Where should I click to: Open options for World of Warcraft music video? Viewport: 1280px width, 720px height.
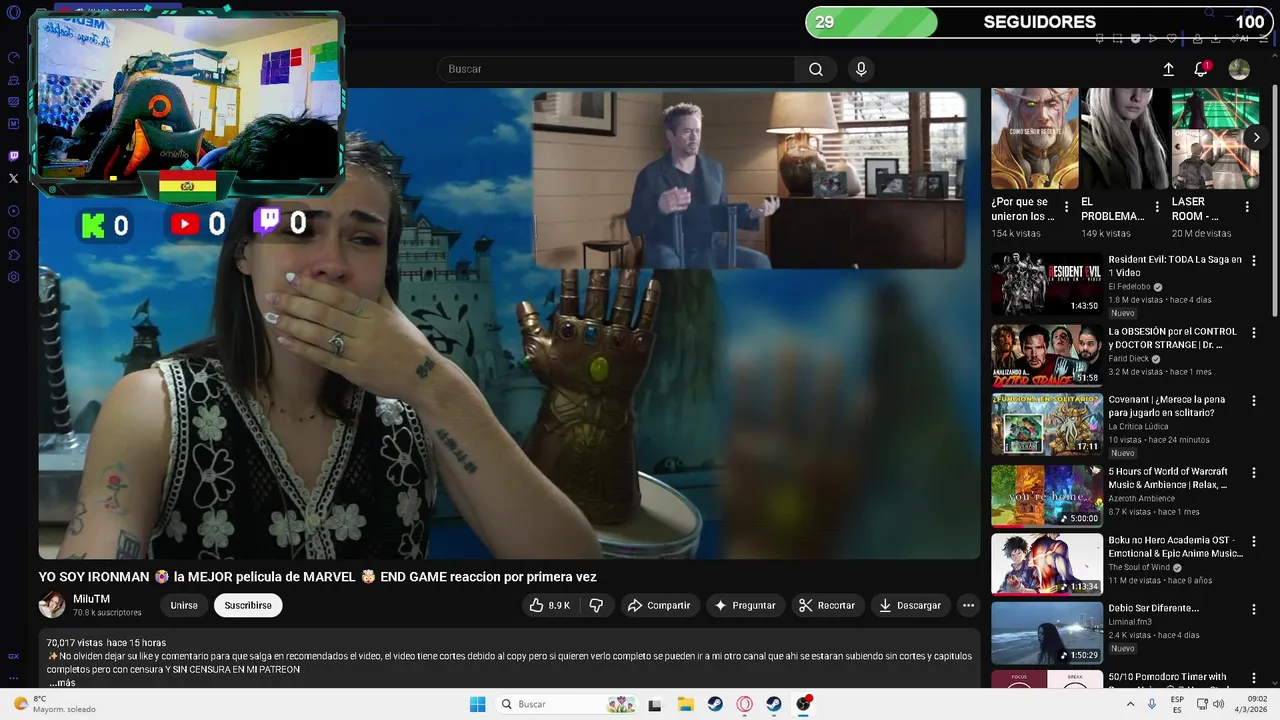(1253, 473)
